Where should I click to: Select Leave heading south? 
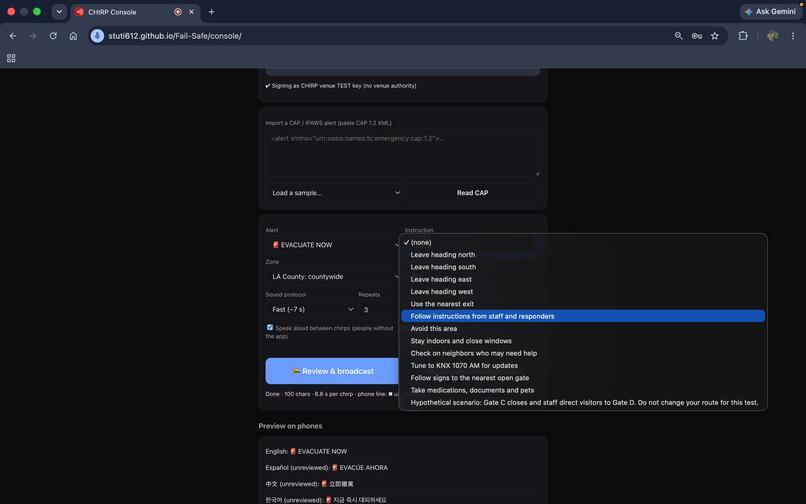pos(583,267)
